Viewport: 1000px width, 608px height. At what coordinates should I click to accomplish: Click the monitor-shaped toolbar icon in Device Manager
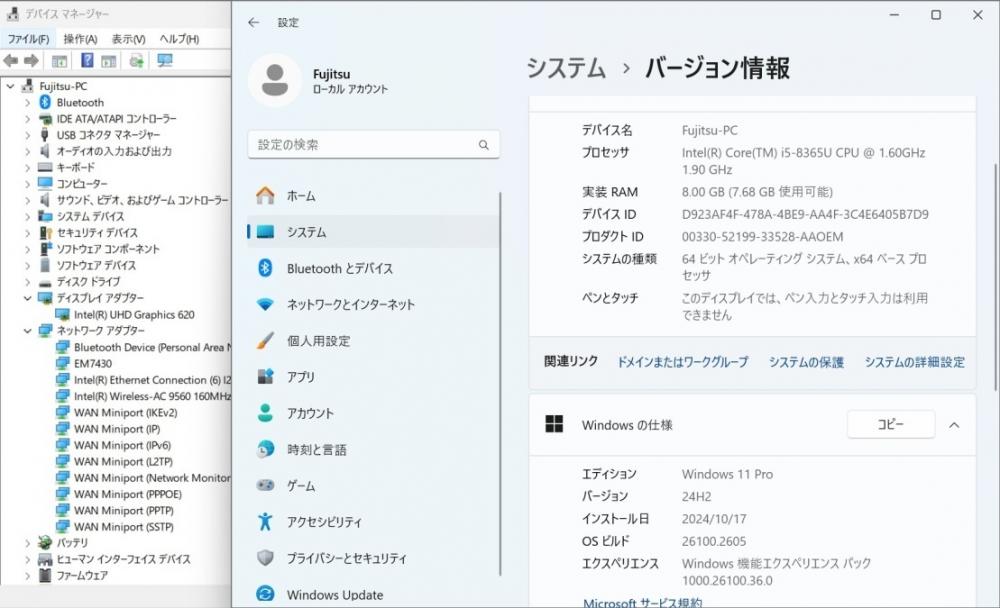(x=165, y=61)
